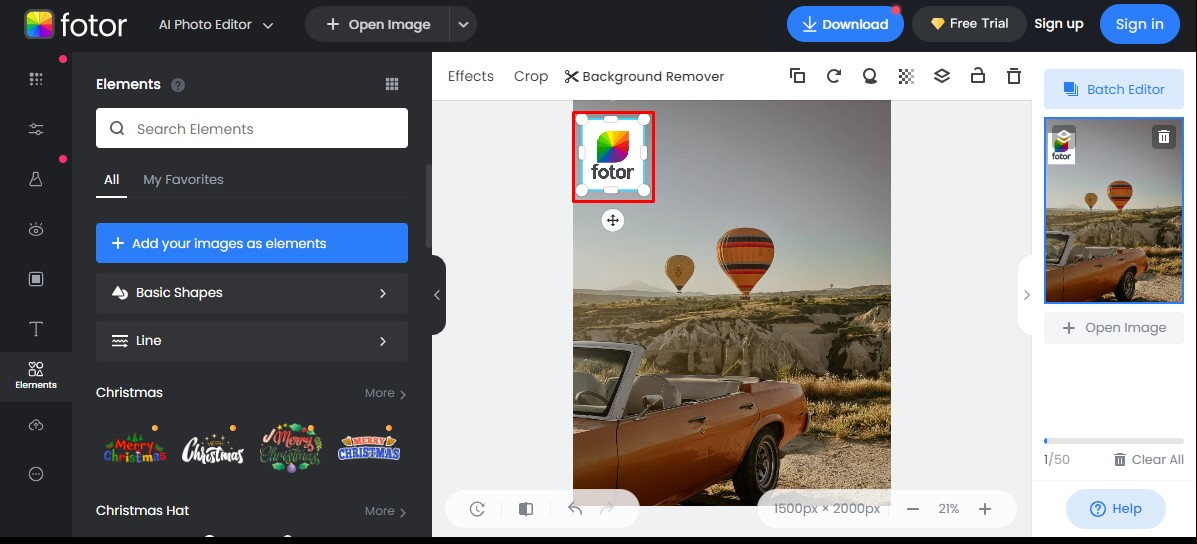Open the Text tool in sidebar

coord(36,329)
